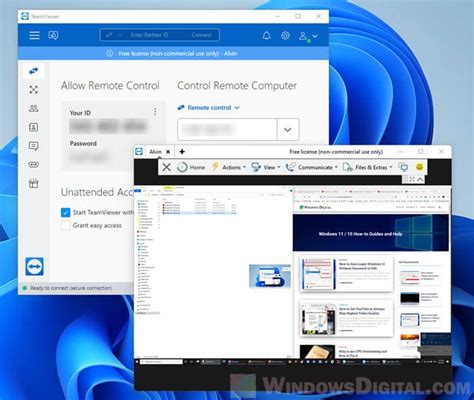Click the TeamViewer icon in session window title
The image size is (474, 400).
click(139, 152)
